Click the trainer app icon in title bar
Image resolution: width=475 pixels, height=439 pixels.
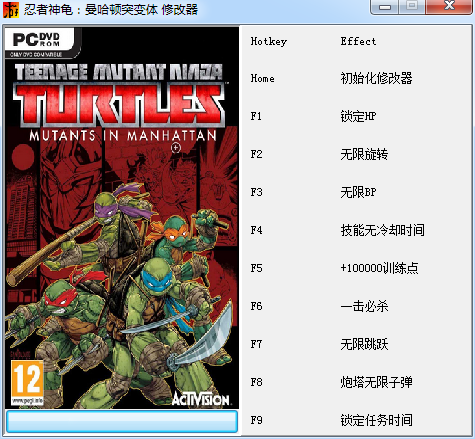point(10,9)
